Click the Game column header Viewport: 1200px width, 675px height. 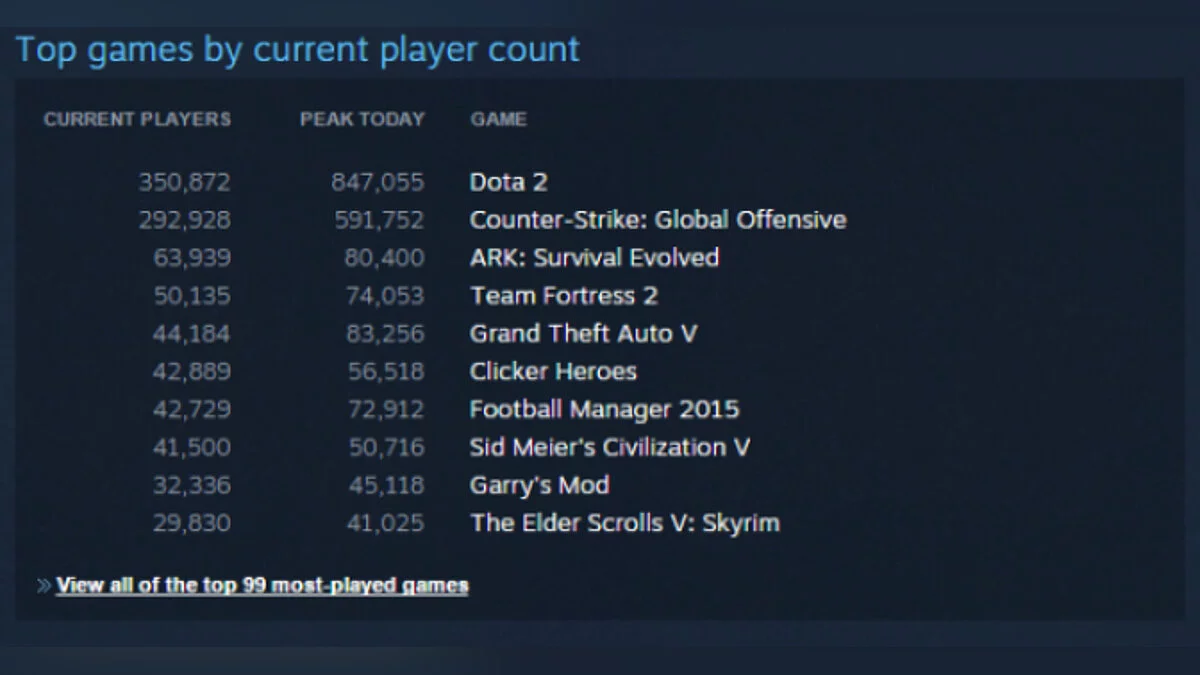[x=498, y=119]
